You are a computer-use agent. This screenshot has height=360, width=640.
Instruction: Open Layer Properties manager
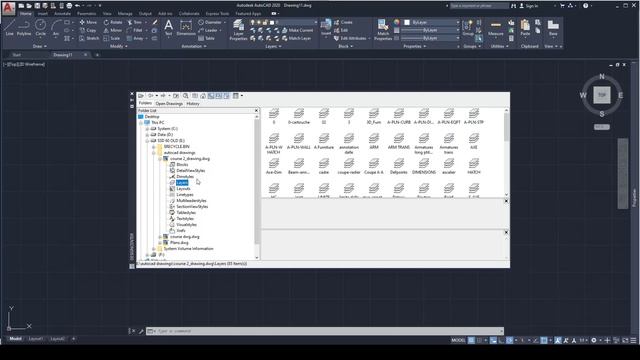pos(238,30)
